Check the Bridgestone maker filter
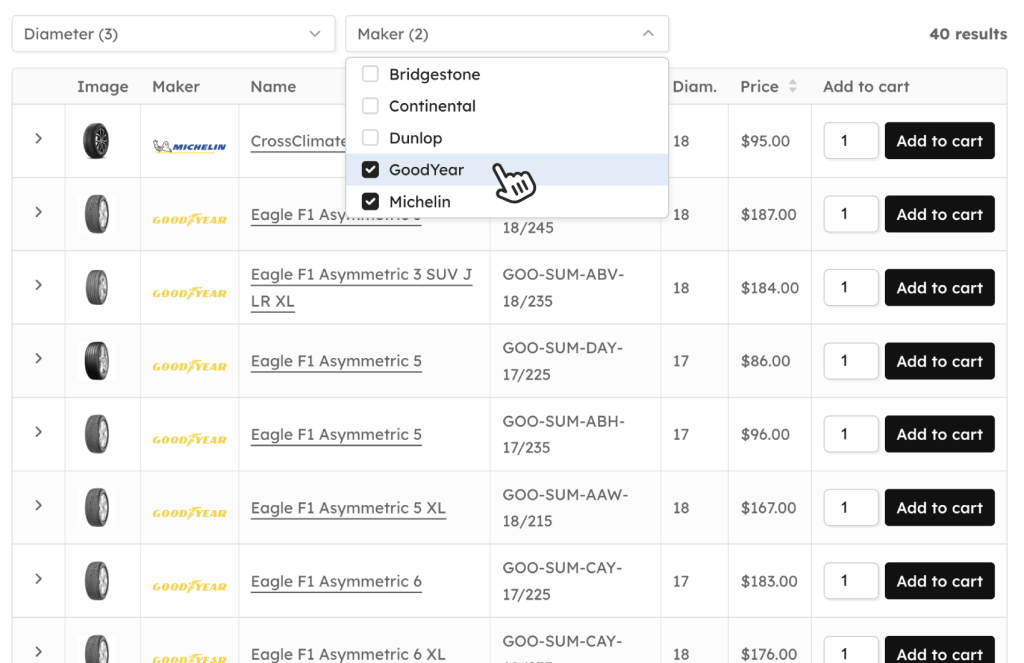Screen dimensions: 1024x663 (x=370, y=73)
